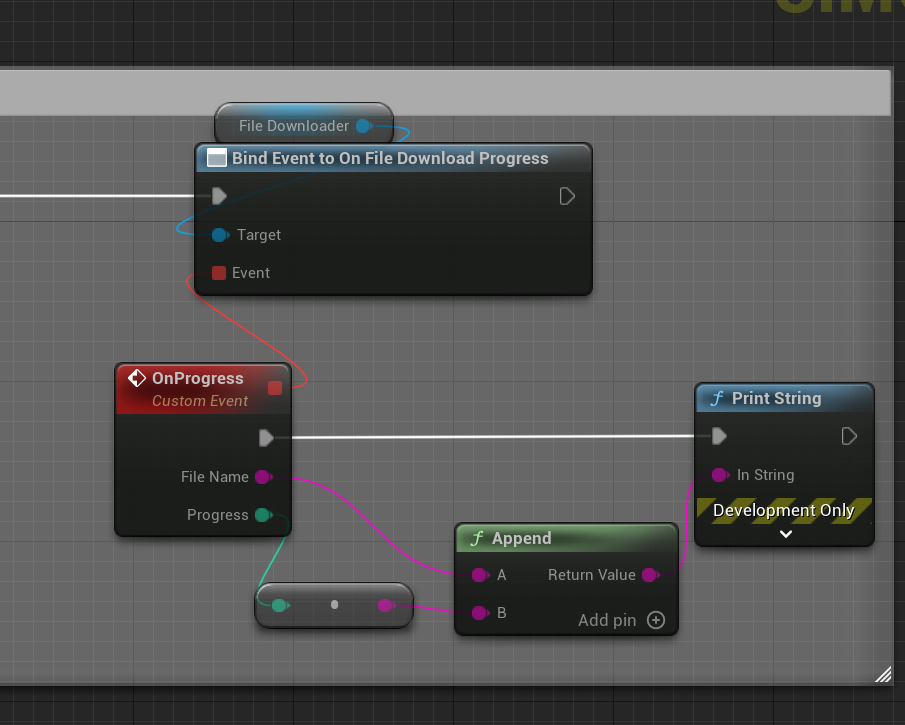Click the red Event delegate input pin

pos(219,273)
